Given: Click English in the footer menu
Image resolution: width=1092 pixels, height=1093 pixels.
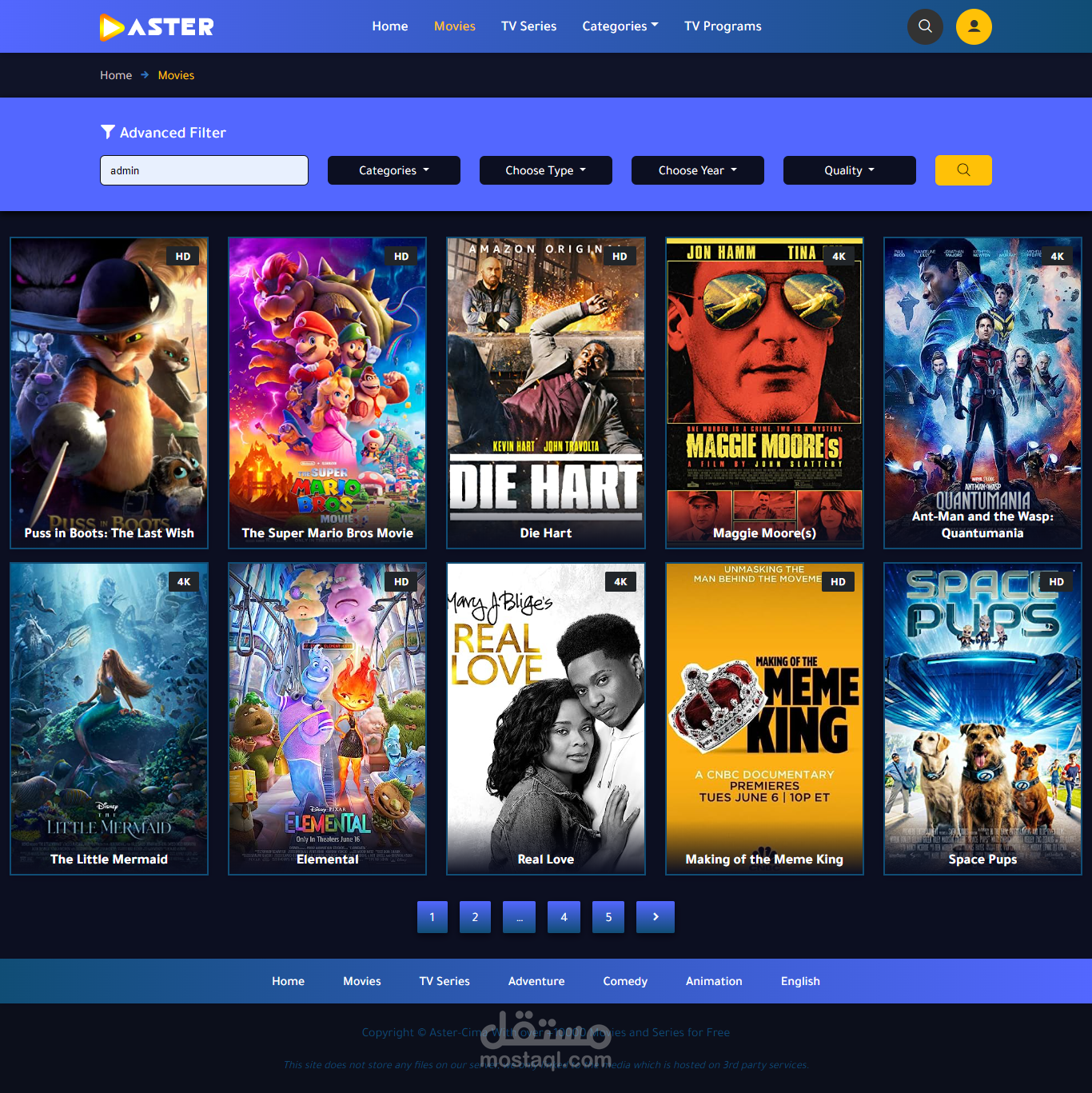Looking at the screenshot, I should click(x=800, y=981).
